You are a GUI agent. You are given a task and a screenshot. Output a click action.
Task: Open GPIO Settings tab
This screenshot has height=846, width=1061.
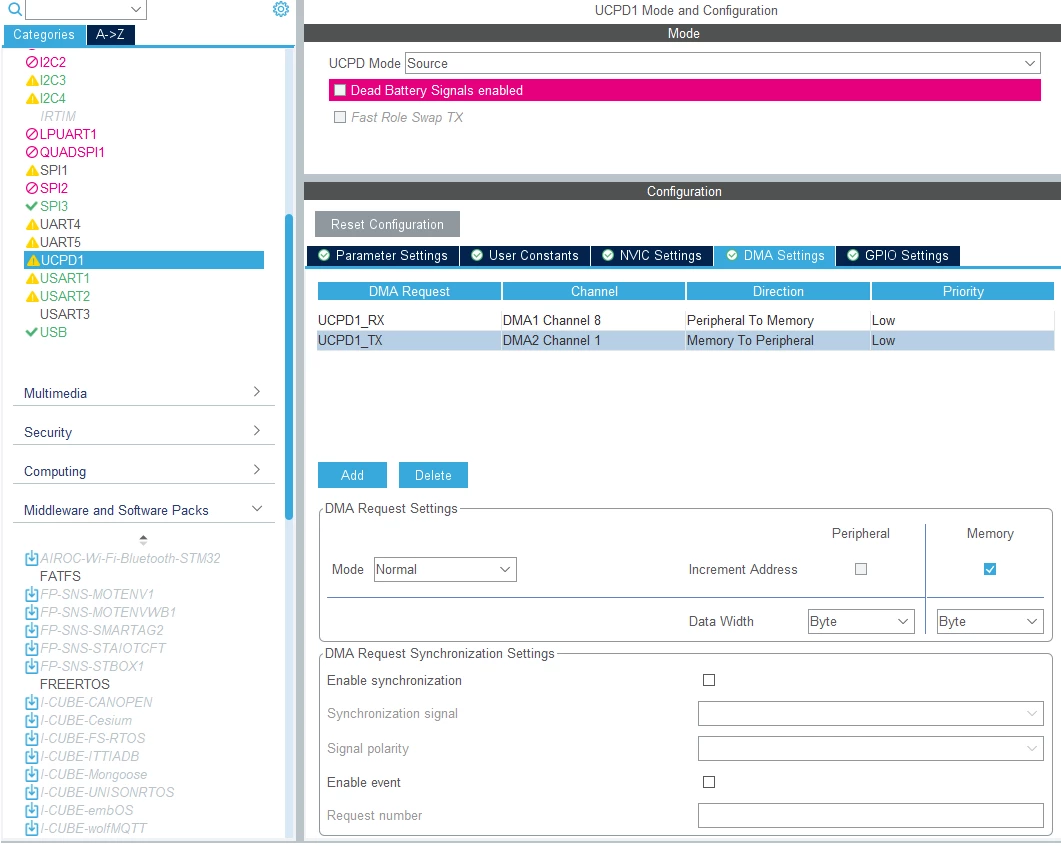[897, 256]
